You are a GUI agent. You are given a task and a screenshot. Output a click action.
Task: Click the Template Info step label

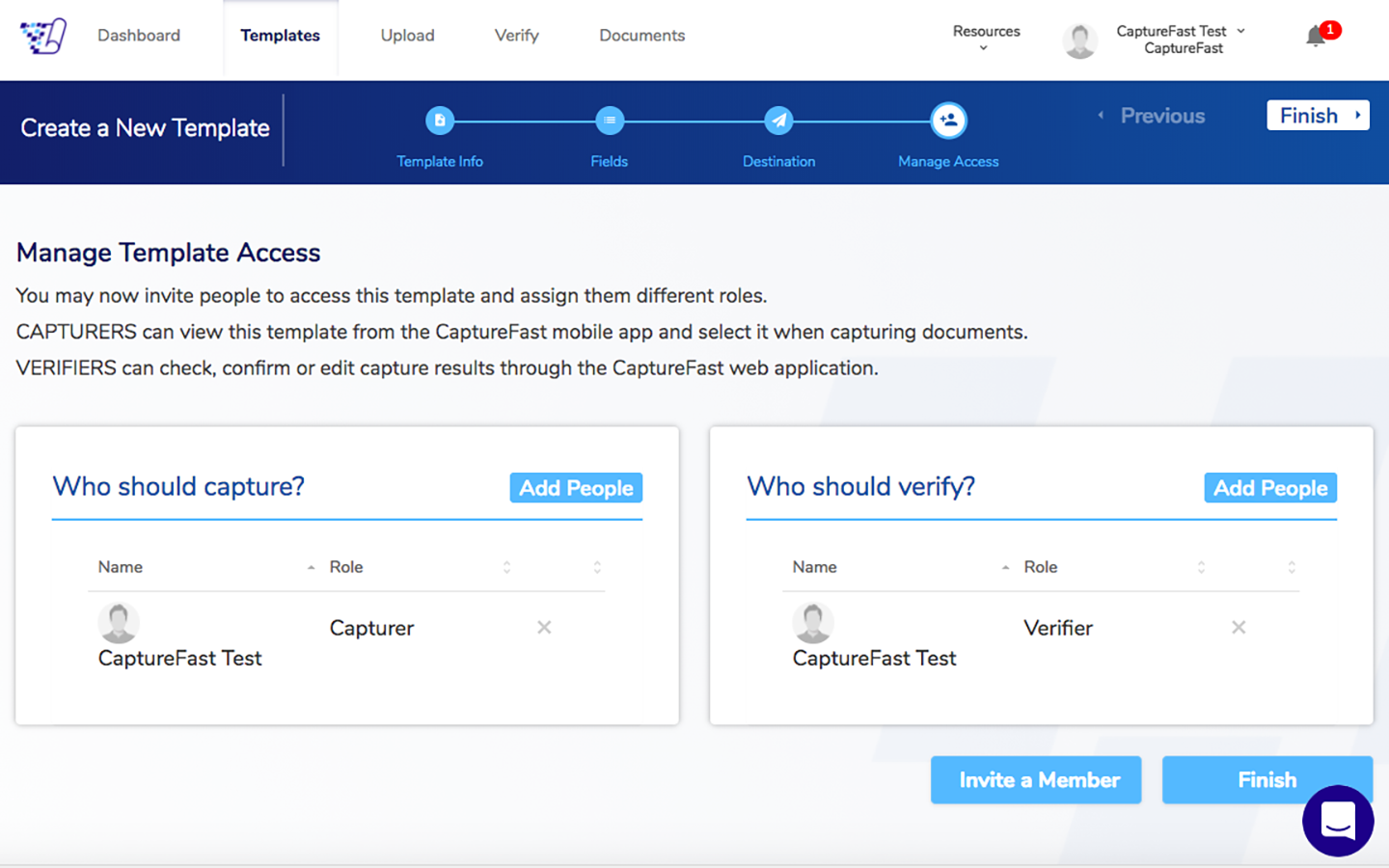[x=440, y=162]
